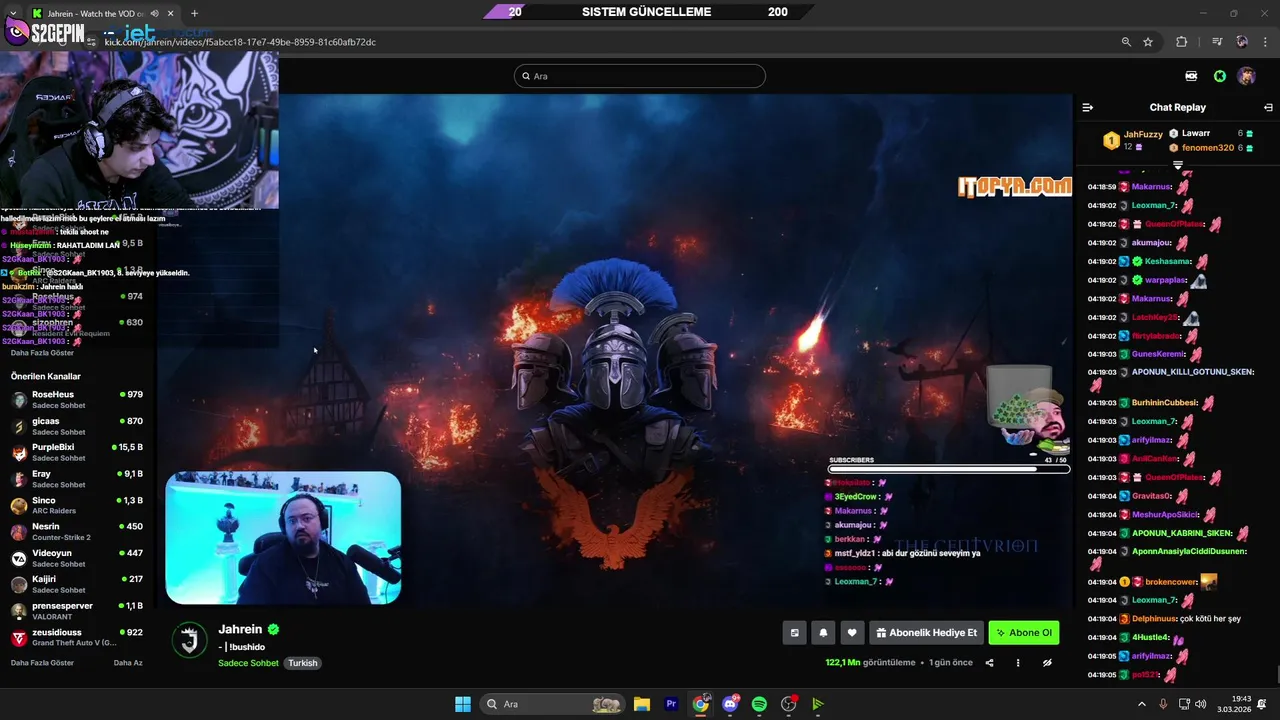The image size is (1280, 720).
Task: Open the Kick drops icon in the top bar
Action: point(1191,76)
